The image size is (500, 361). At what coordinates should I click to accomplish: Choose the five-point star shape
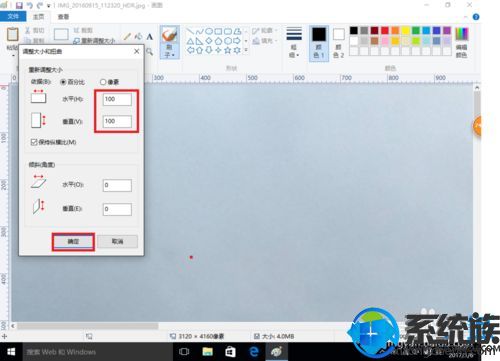pyautogui.click(x=228, y=50)
